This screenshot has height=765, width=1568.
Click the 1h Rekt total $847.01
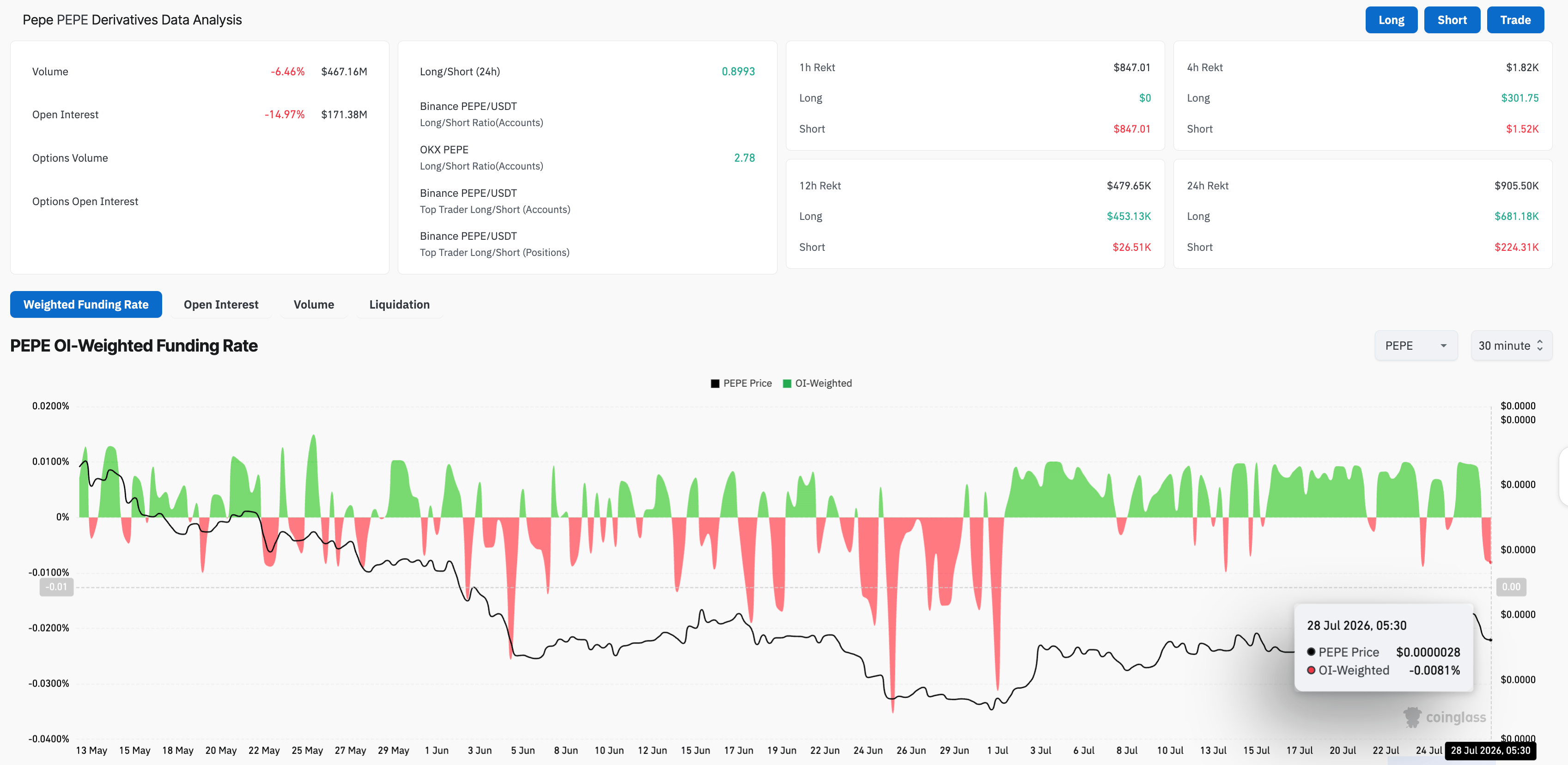pos(1131,67)
